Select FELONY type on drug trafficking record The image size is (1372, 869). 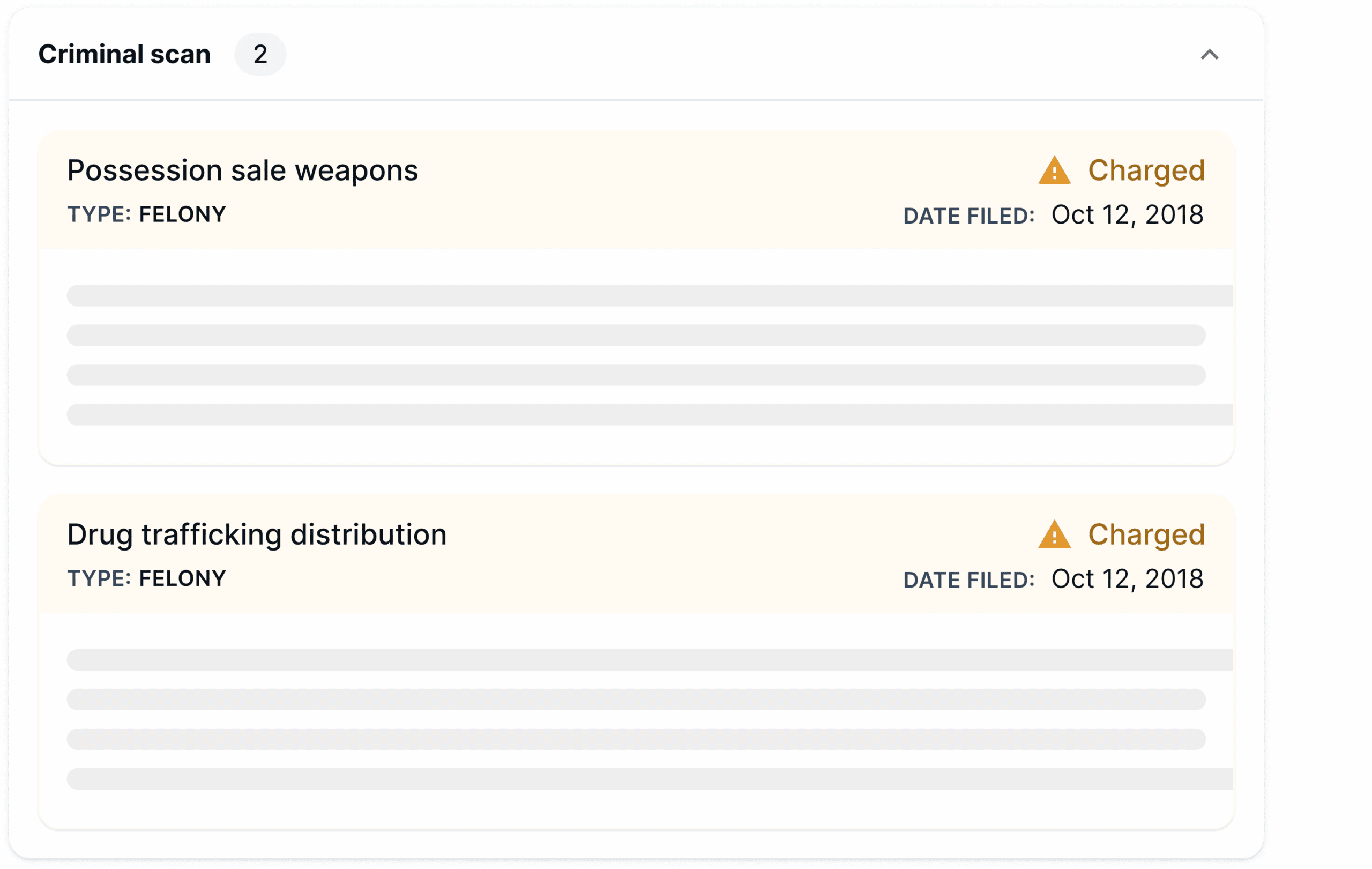point(182,578)
